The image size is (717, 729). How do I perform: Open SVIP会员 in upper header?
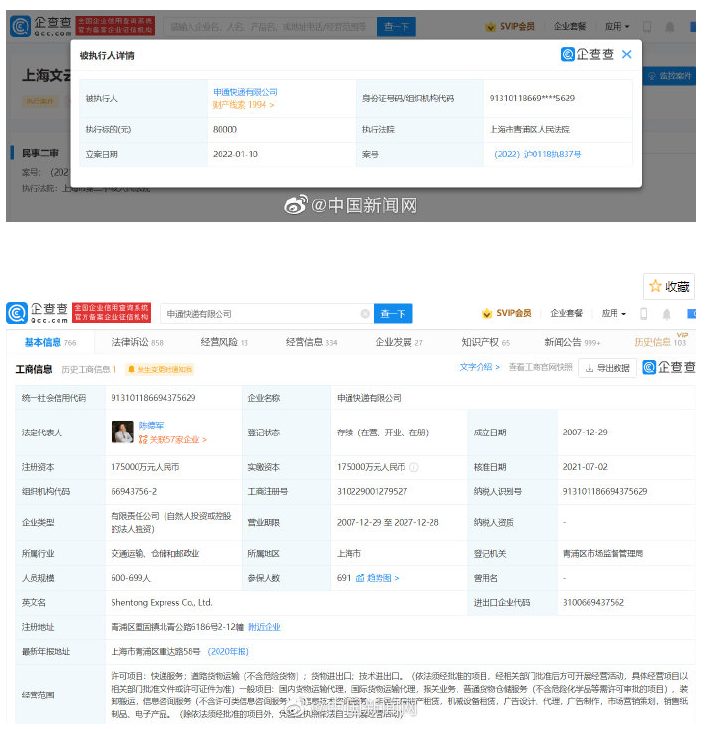517,27
